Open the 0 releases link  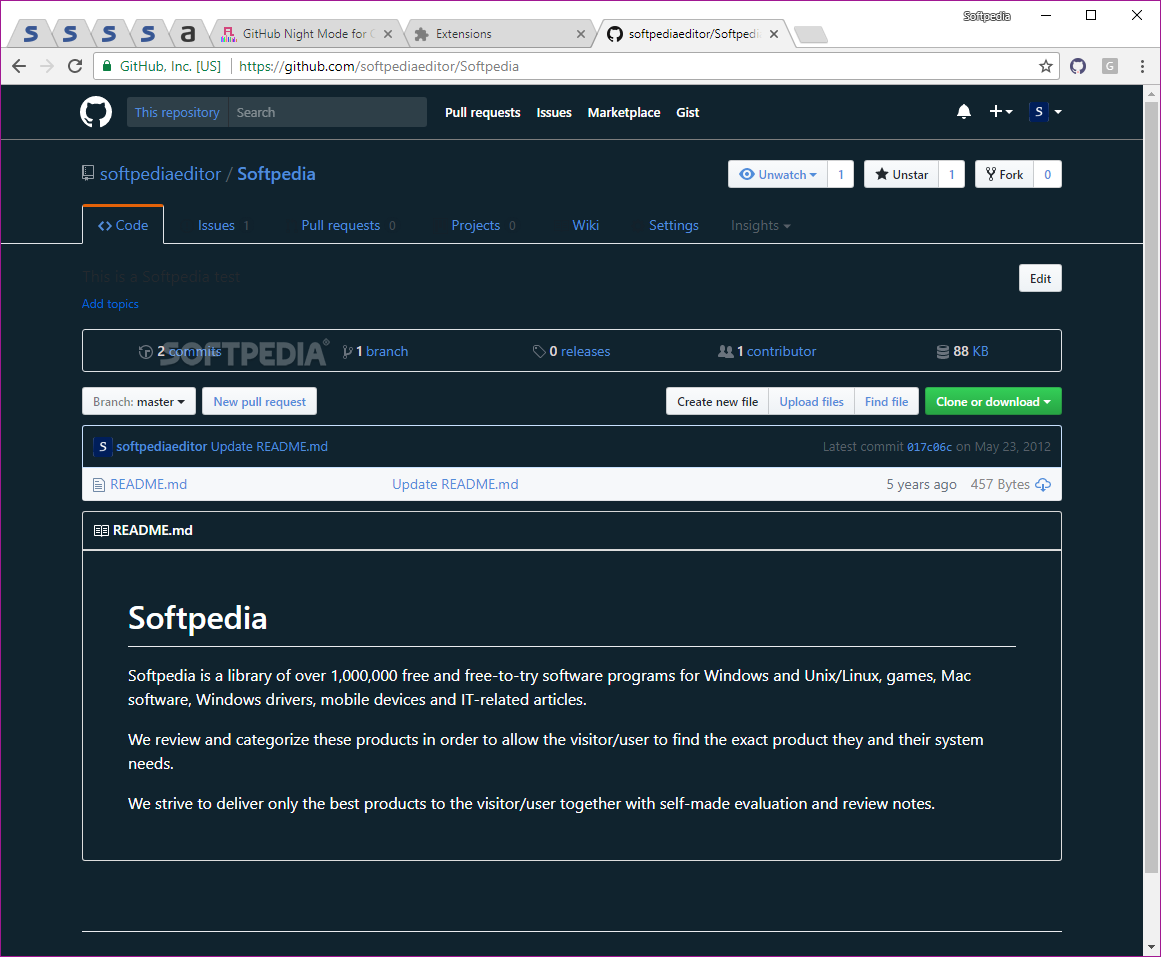[x=572, y=351]
